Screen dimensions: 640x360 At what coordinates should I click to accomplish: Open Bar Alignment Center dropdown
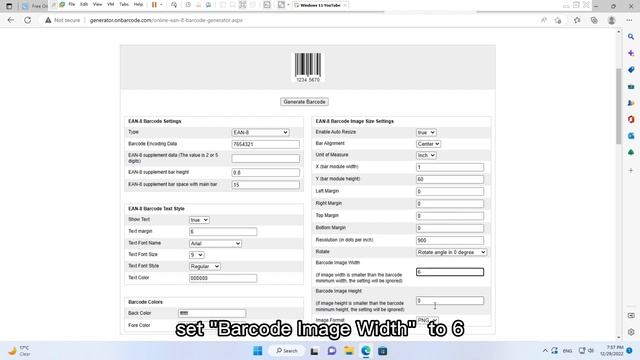[428, 144]
